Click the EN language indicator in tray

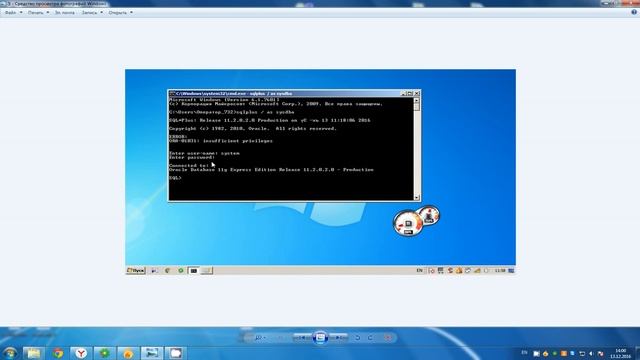click(x=524, y=353)
